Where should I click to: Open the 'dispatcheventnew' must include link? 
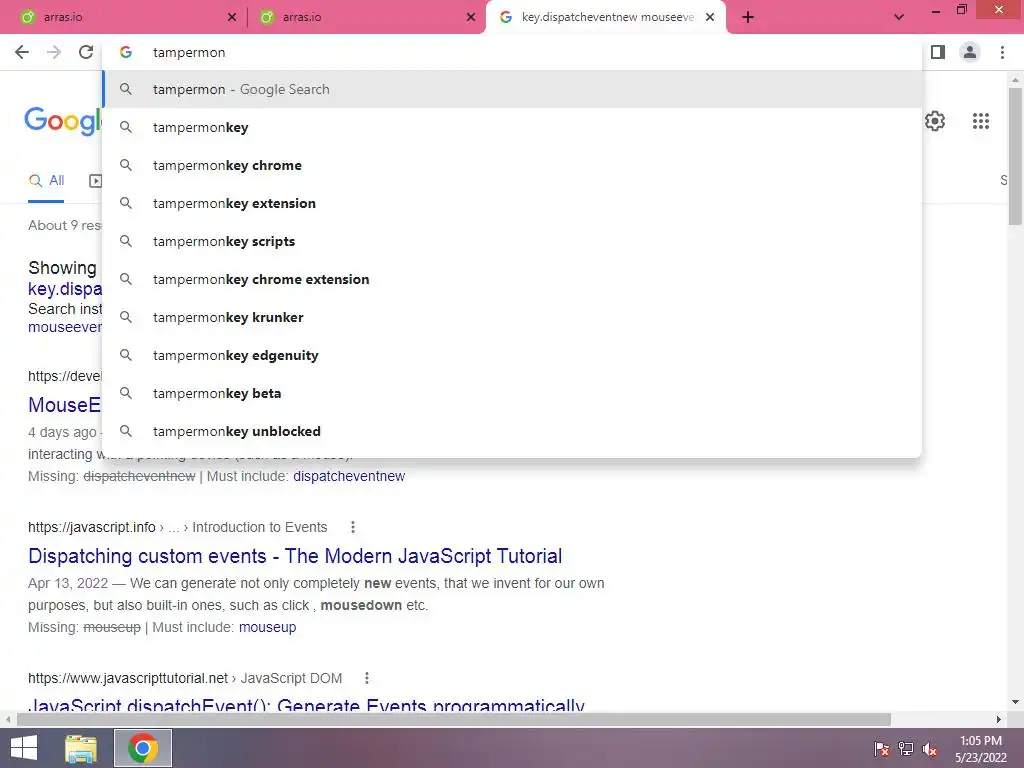coord(349,476)
